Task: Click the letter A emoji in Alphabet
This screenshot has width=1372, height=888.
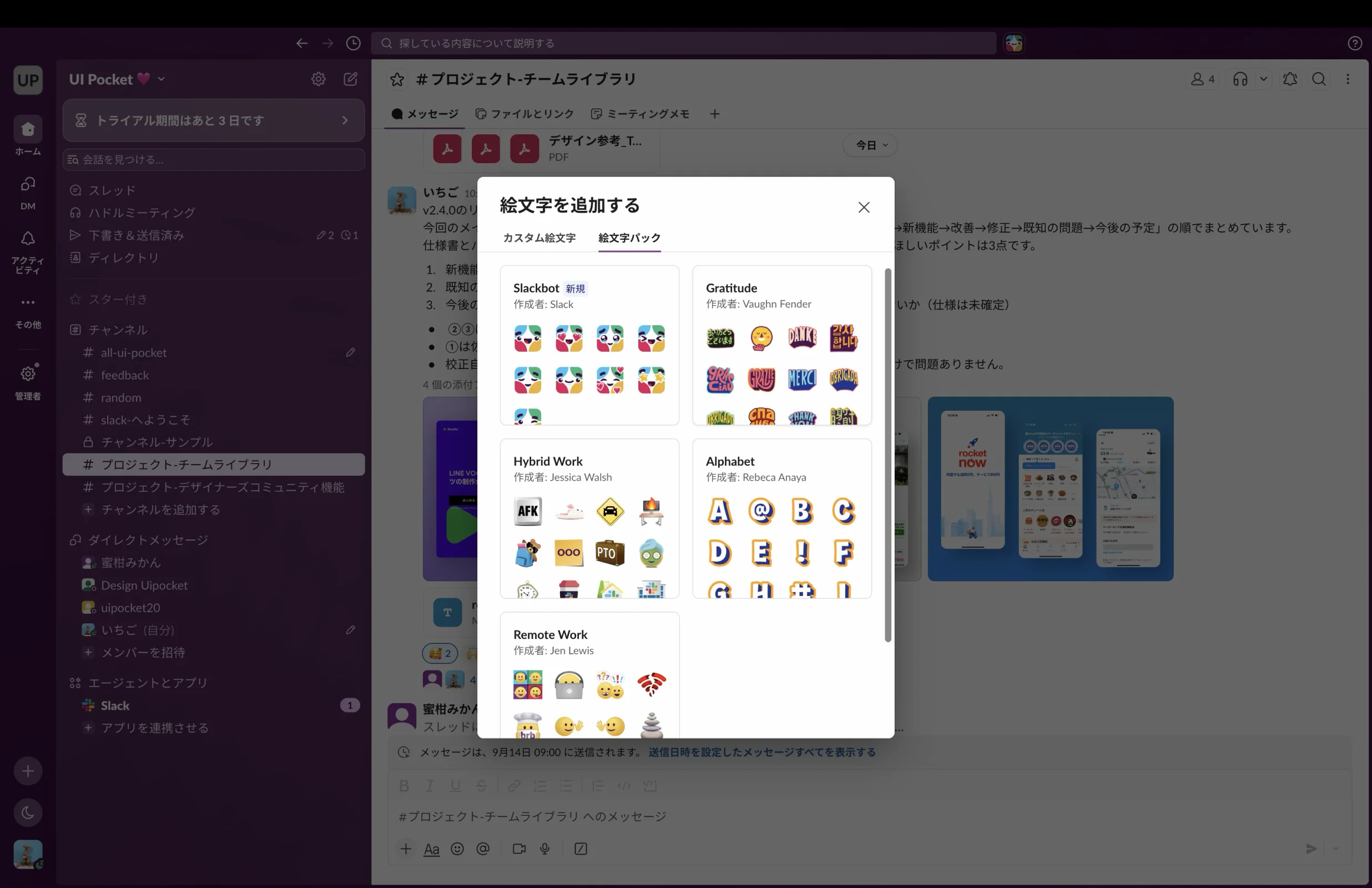Action: 719,511
